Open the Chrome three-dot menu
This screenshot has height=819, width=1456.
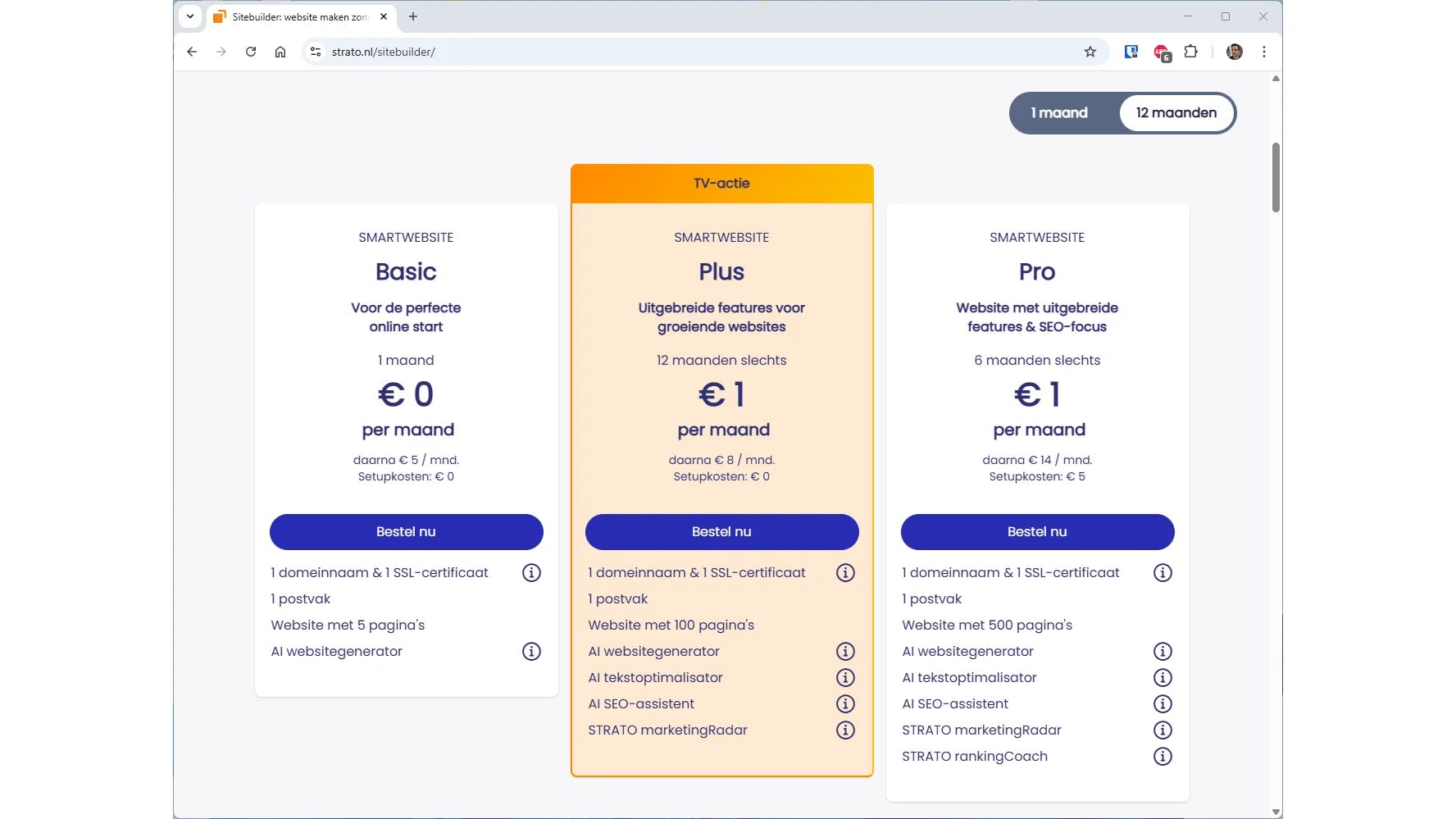(x=1264, y=52)
